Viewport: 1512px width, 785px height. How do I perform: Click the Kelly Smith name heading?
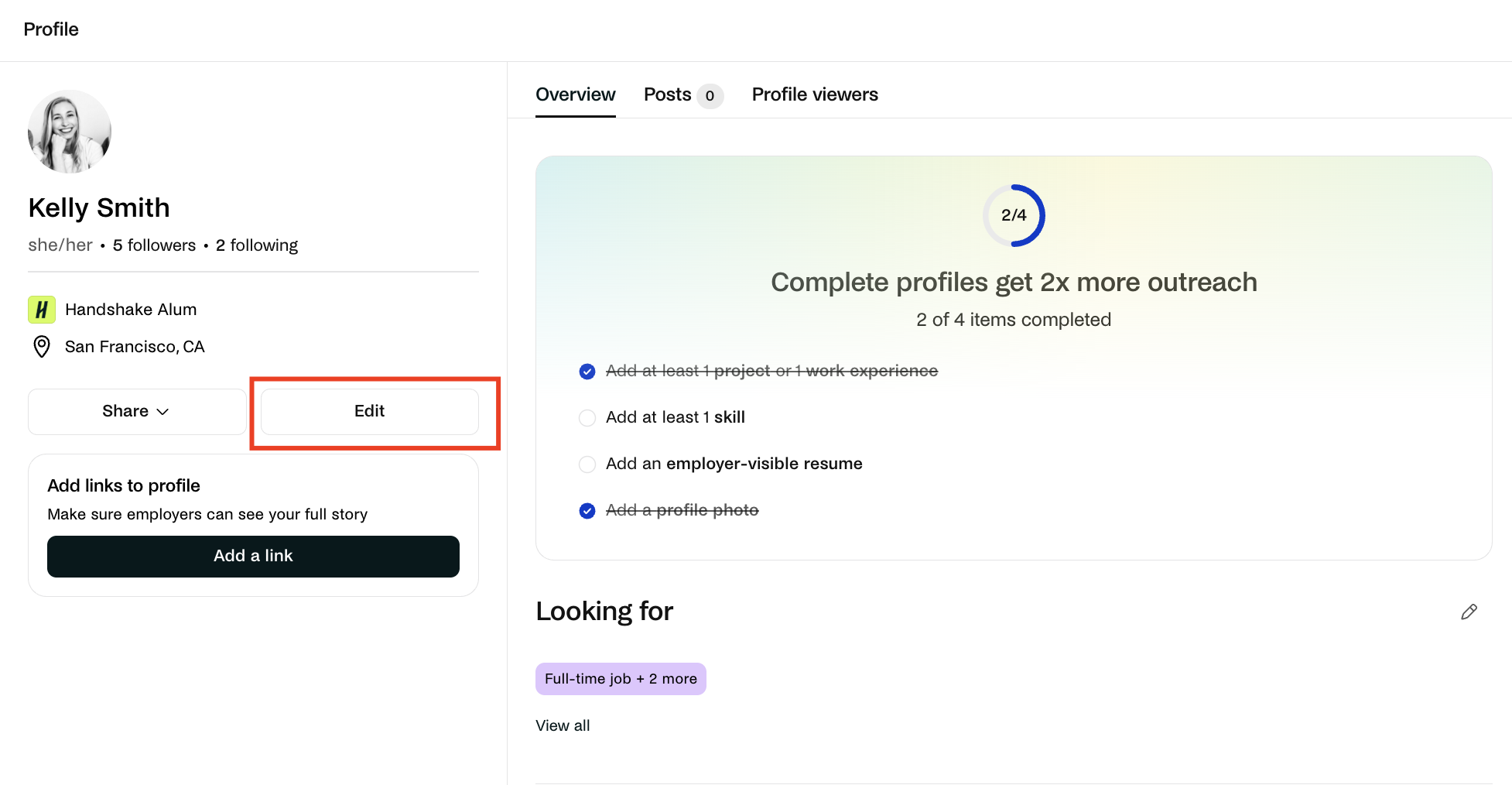[99, 207]
